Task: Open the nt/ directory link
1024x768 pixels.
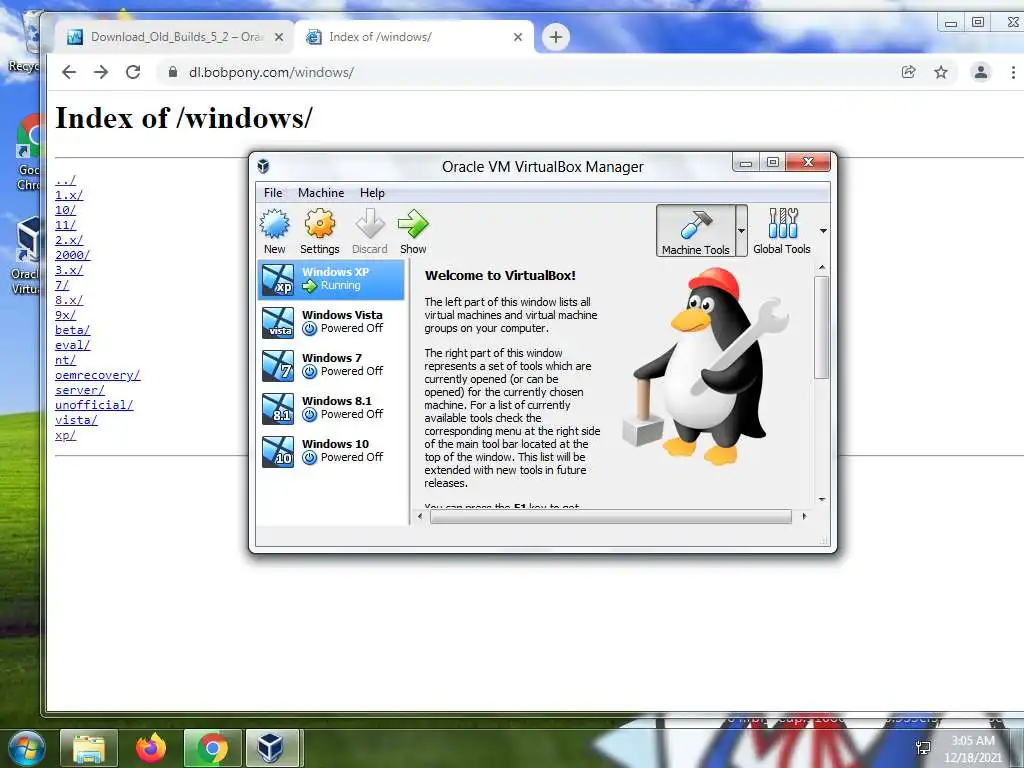Action: tap(65, 360)
